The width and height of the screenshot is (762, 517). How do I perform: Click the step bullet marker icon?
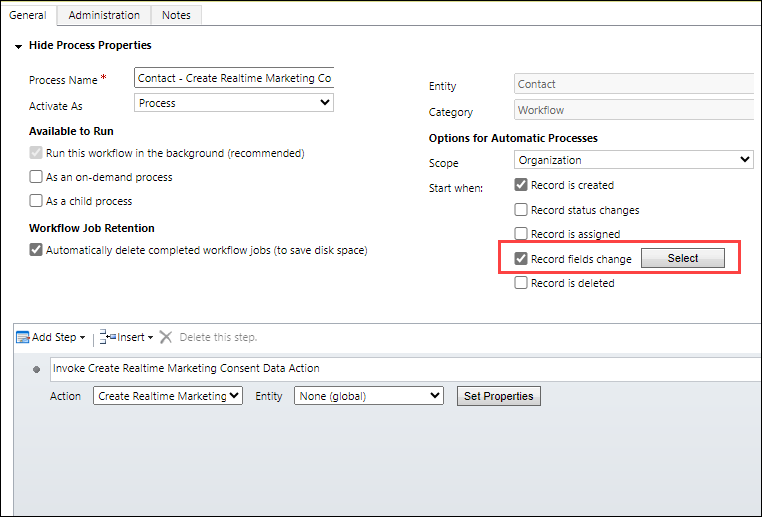click(37, 370)
